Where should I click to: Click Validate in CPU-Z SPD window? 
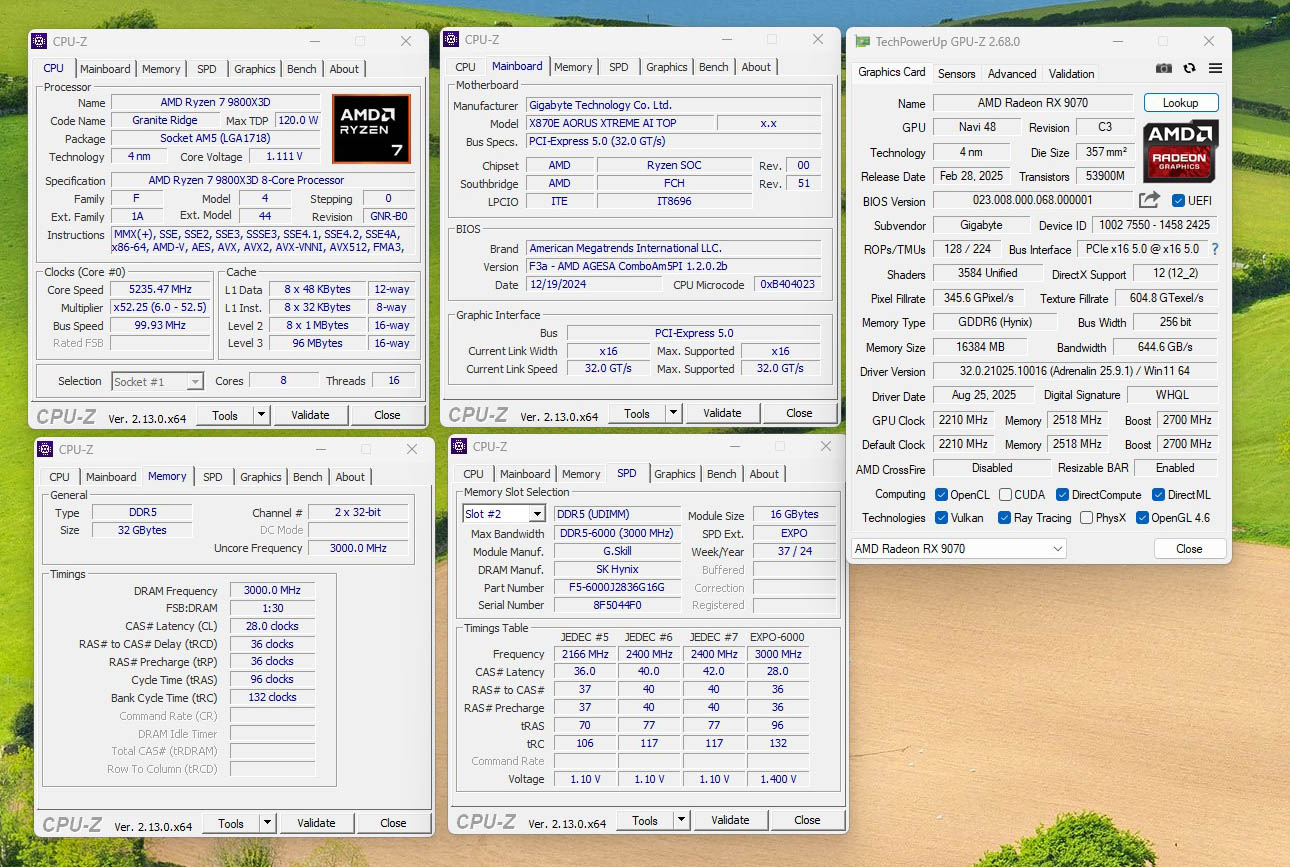[730, 820]
